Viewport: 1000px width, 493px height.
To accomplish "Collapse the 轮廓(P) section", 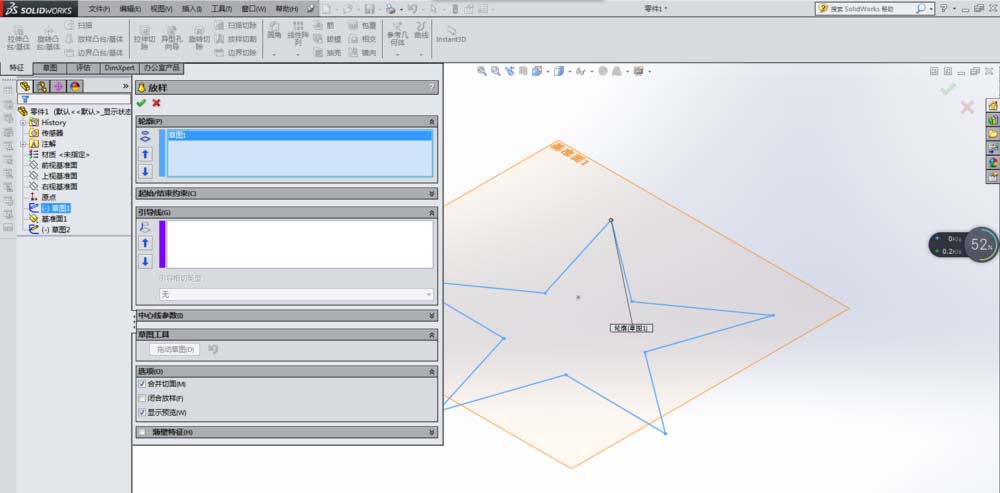I will (x=432, y=121).
